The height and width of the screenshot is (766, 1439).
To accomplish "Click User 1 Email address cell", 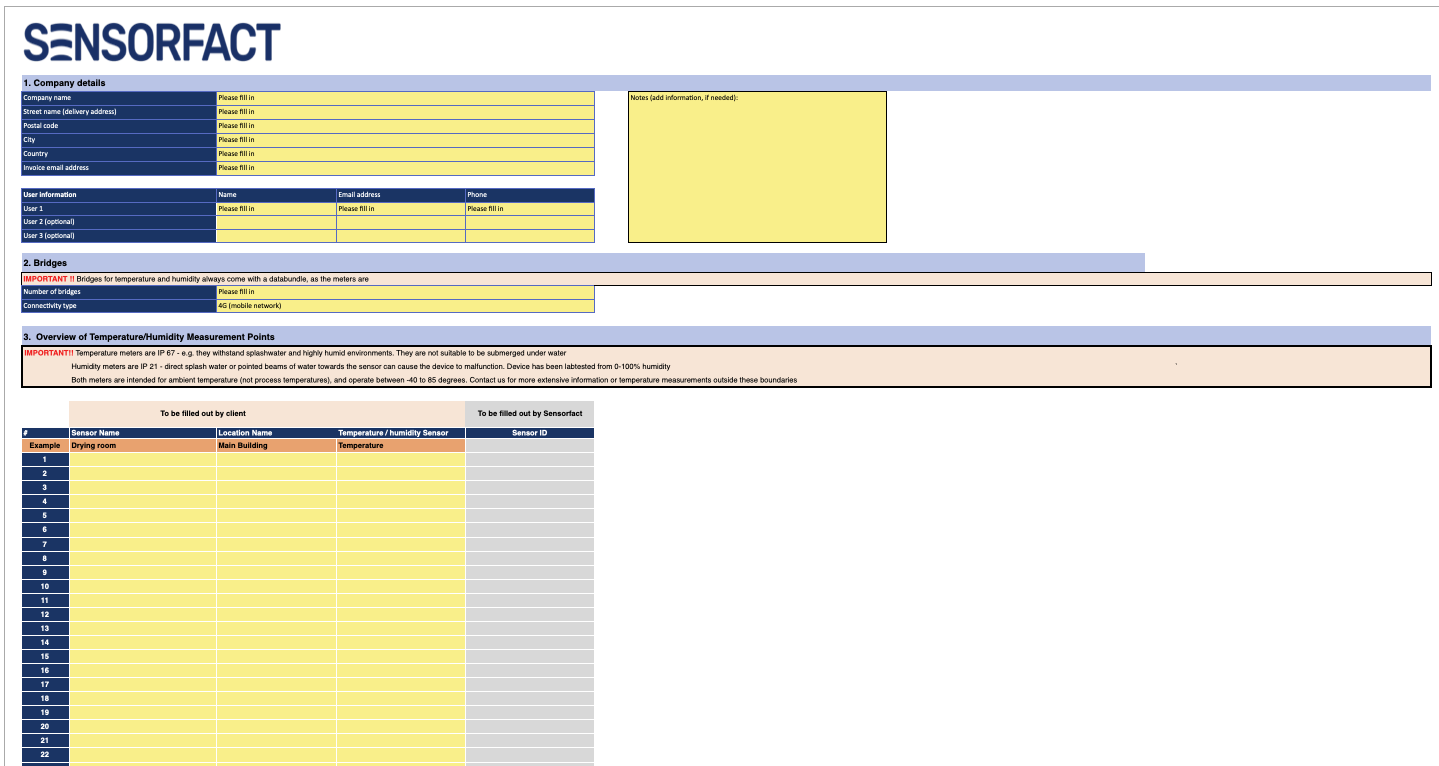I will coord(400,209).
